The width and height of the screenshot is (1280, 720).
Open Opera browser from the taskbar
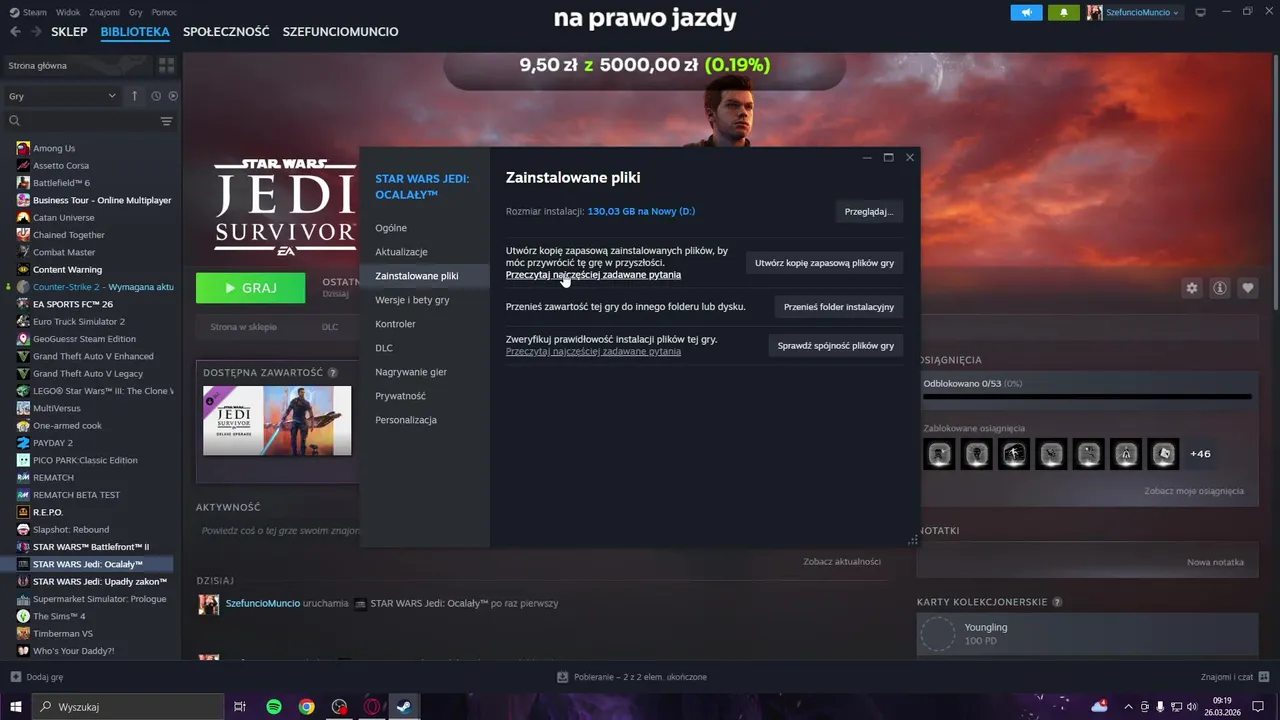click(372, 706)
